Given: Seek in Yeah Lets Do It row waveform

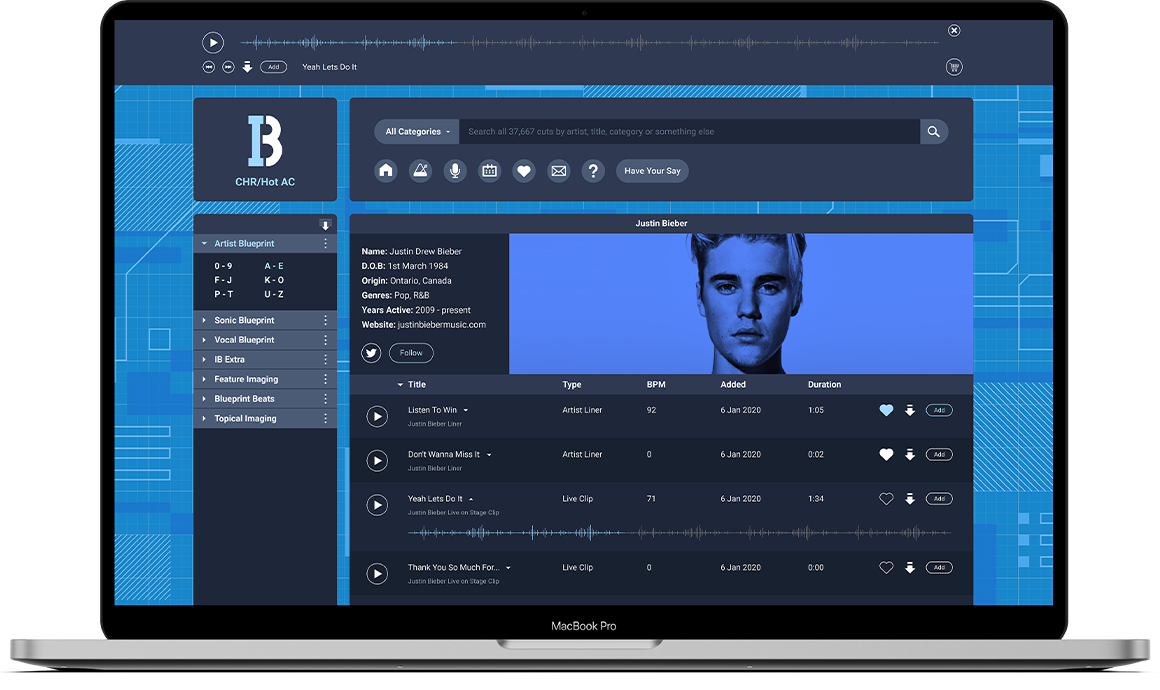Looking at the screenshot, I should (680, 532).
